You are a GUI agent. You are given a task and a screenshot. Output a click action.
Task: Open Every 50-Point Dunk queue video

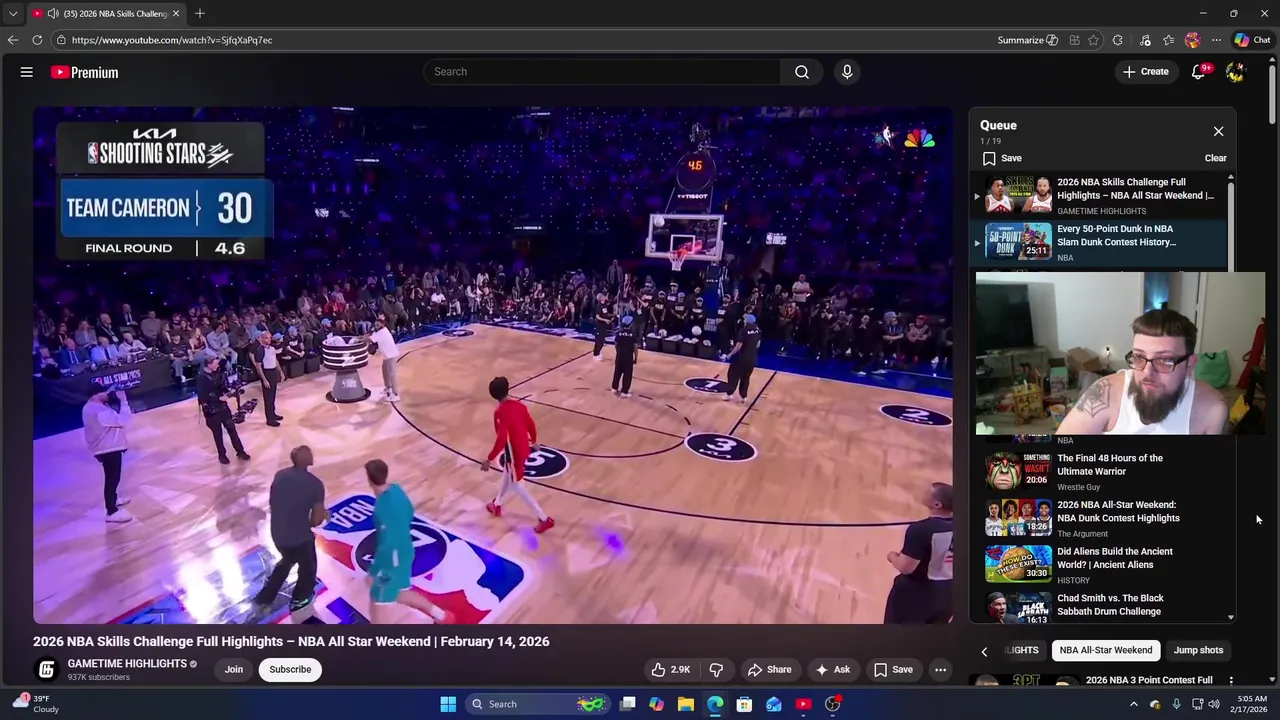pyautogui.click(x=1100, y=242)
